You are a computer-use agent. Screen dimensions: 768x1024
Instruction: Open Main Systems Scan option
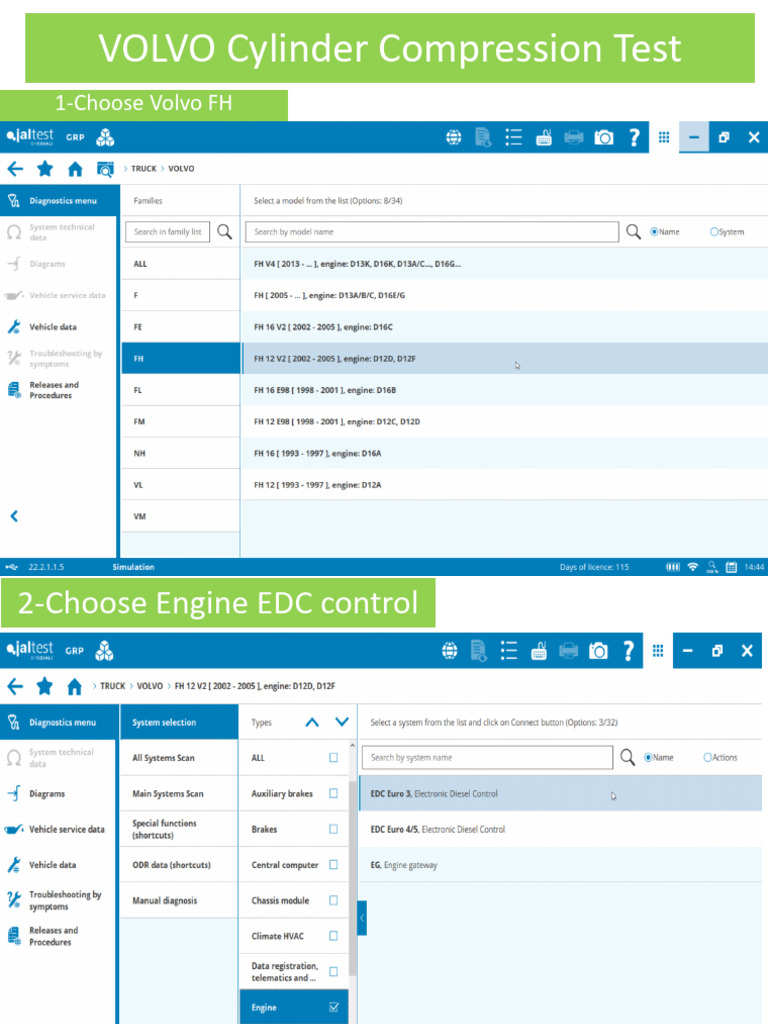(x=179, y=793)
